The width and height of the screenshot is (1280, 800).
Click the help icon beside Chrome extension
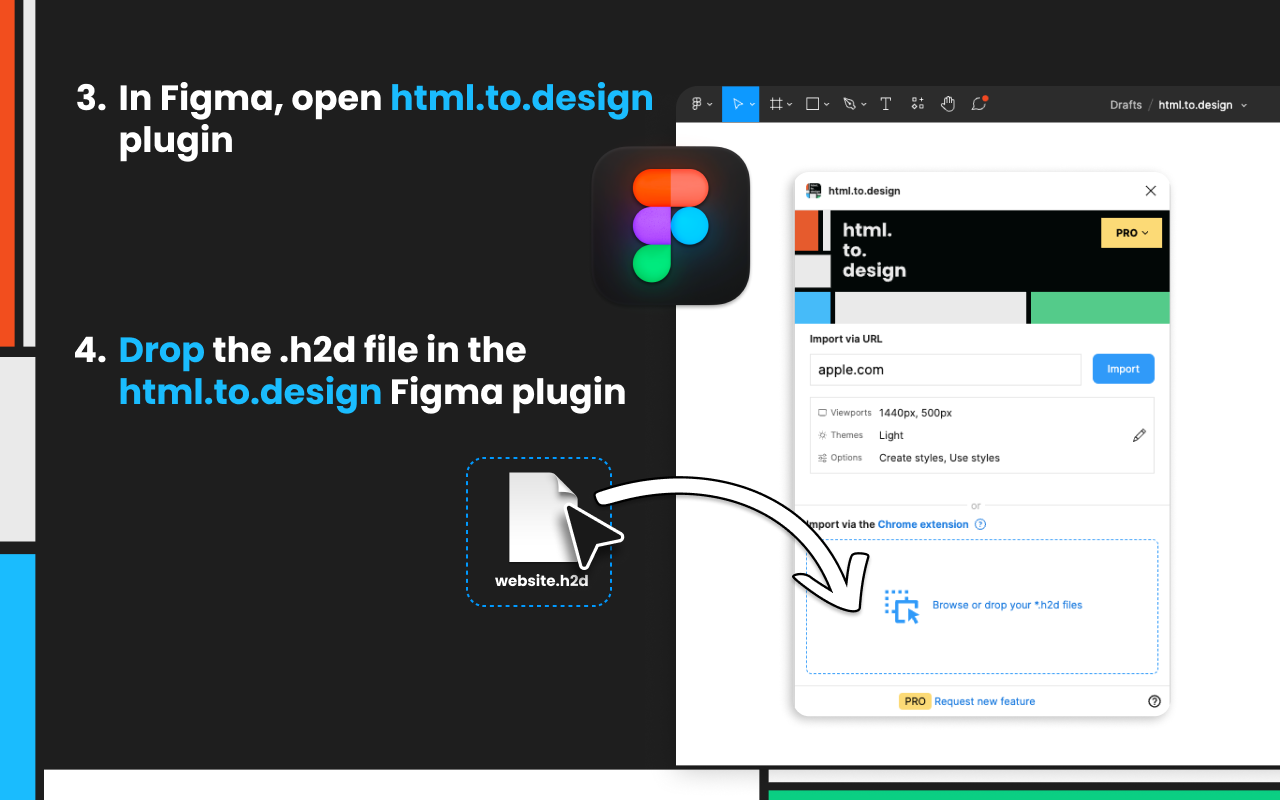coord(980,524)
